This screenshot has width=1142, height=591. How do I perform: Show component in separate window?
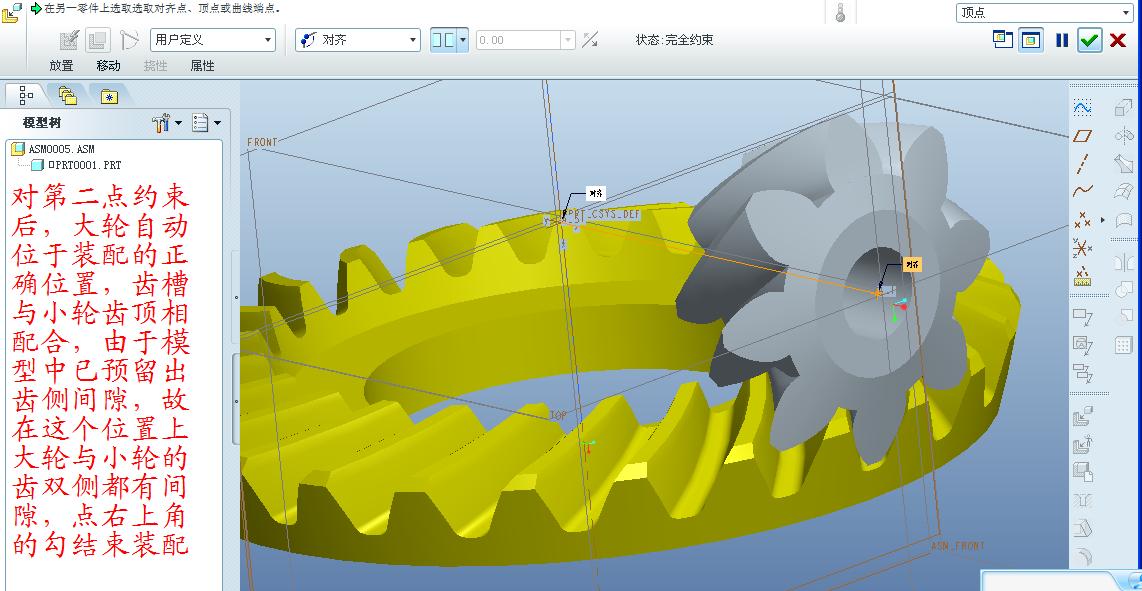(1003, 39)
